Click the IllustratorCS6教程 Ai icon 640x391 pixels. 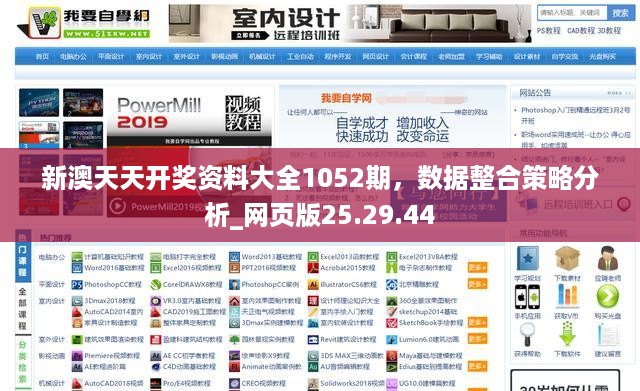[313, 284]
